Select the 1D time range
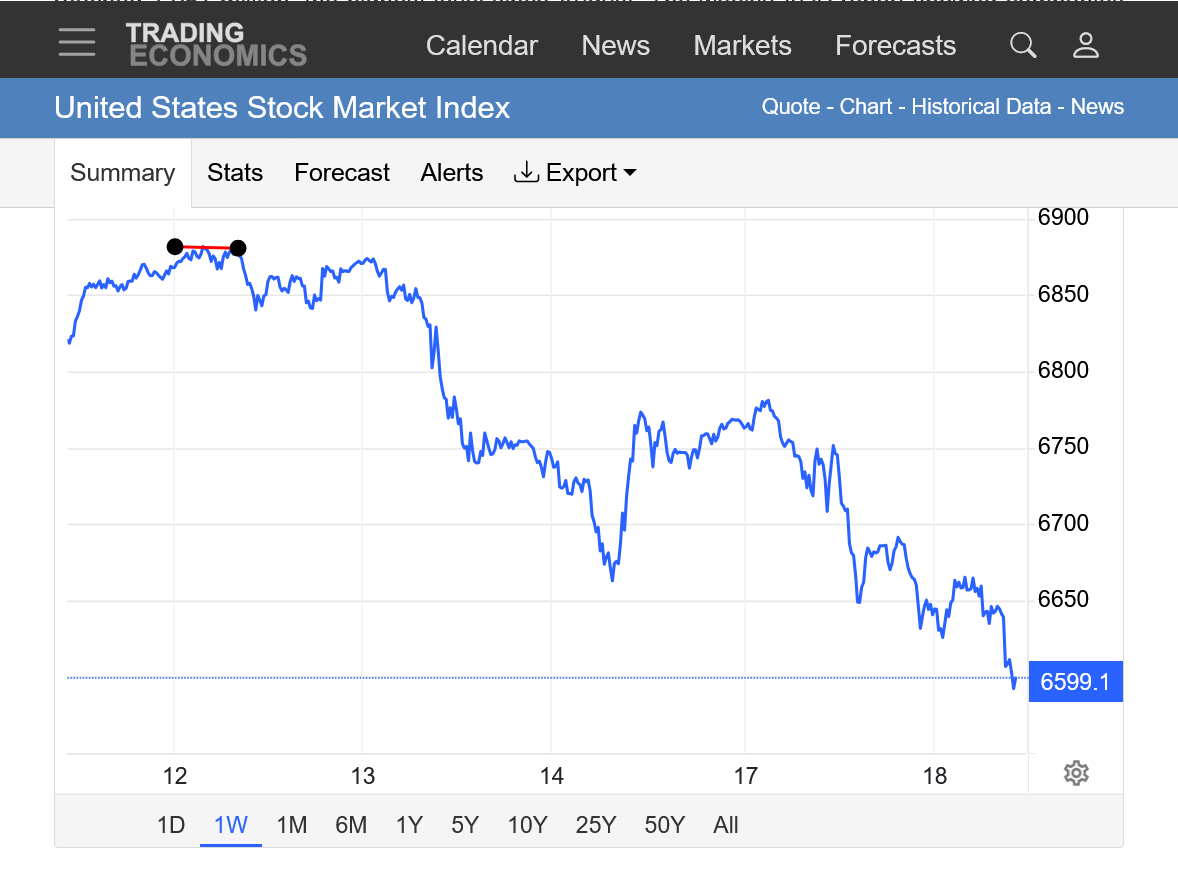The height and width of the screenshot is (890, 1178). pos(171,825)
